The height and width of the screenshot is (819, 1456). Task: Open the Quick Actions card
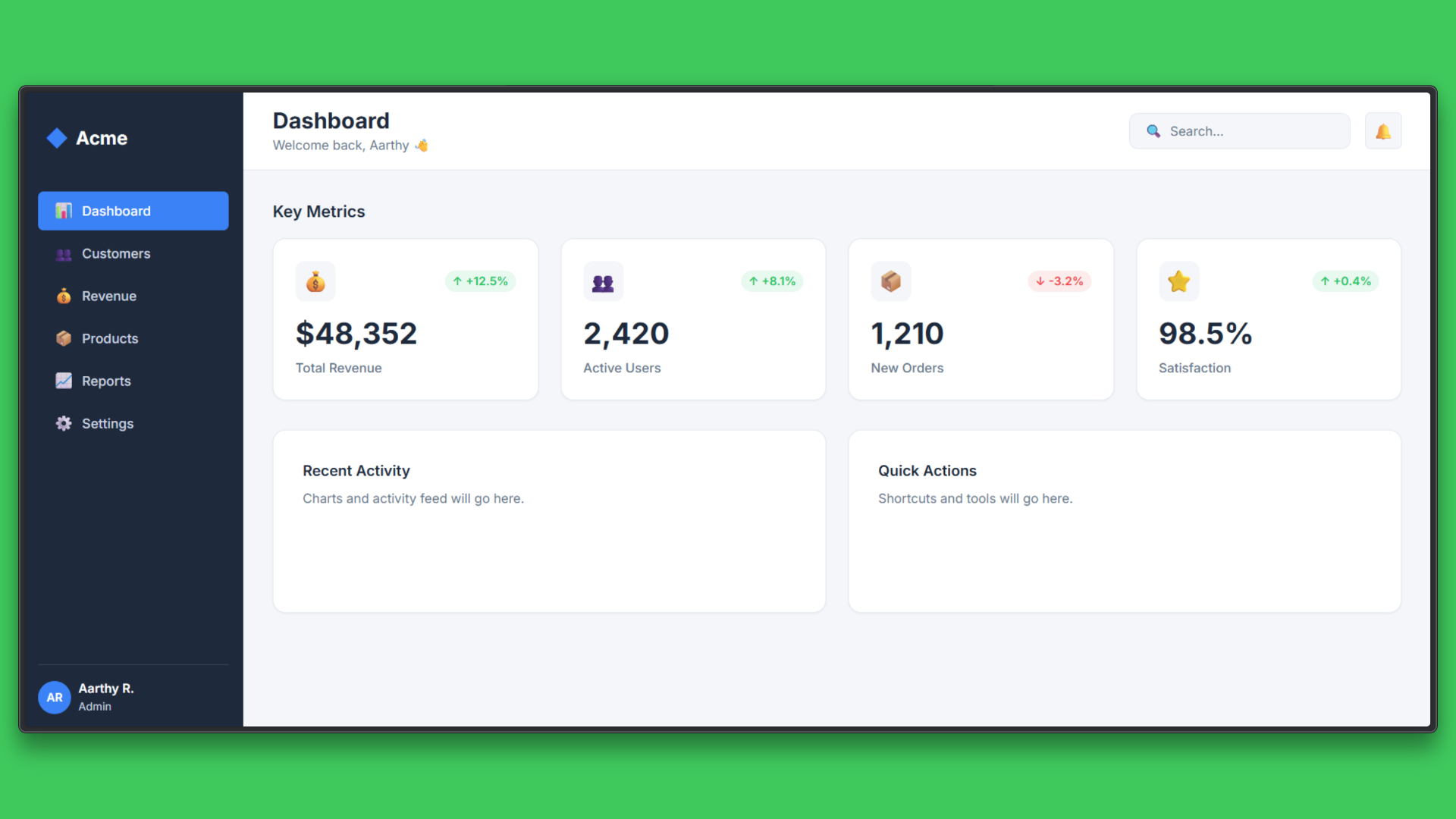(x=1124, y=521)
